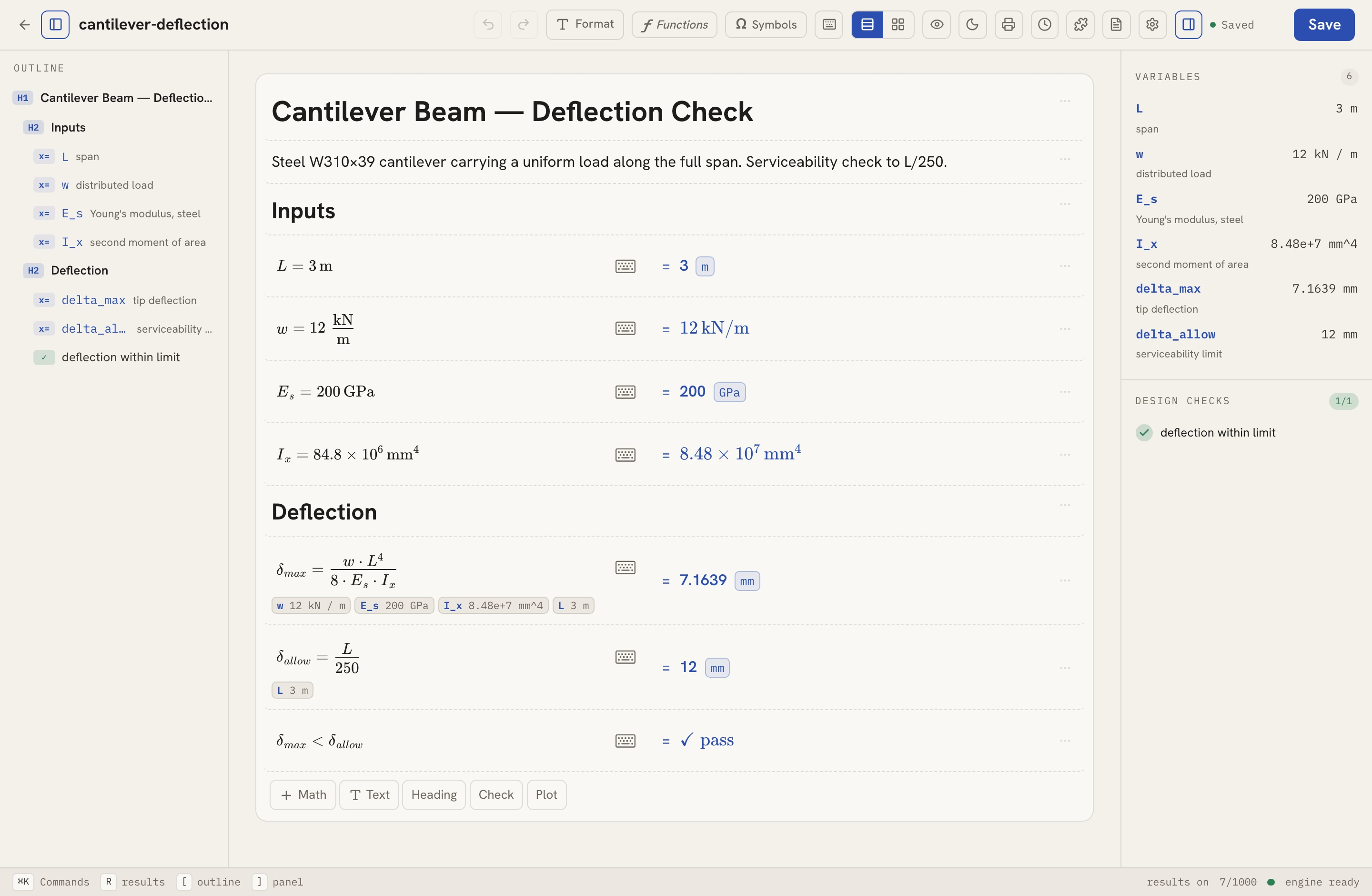Select w distributed load in outline

[124, 185]
